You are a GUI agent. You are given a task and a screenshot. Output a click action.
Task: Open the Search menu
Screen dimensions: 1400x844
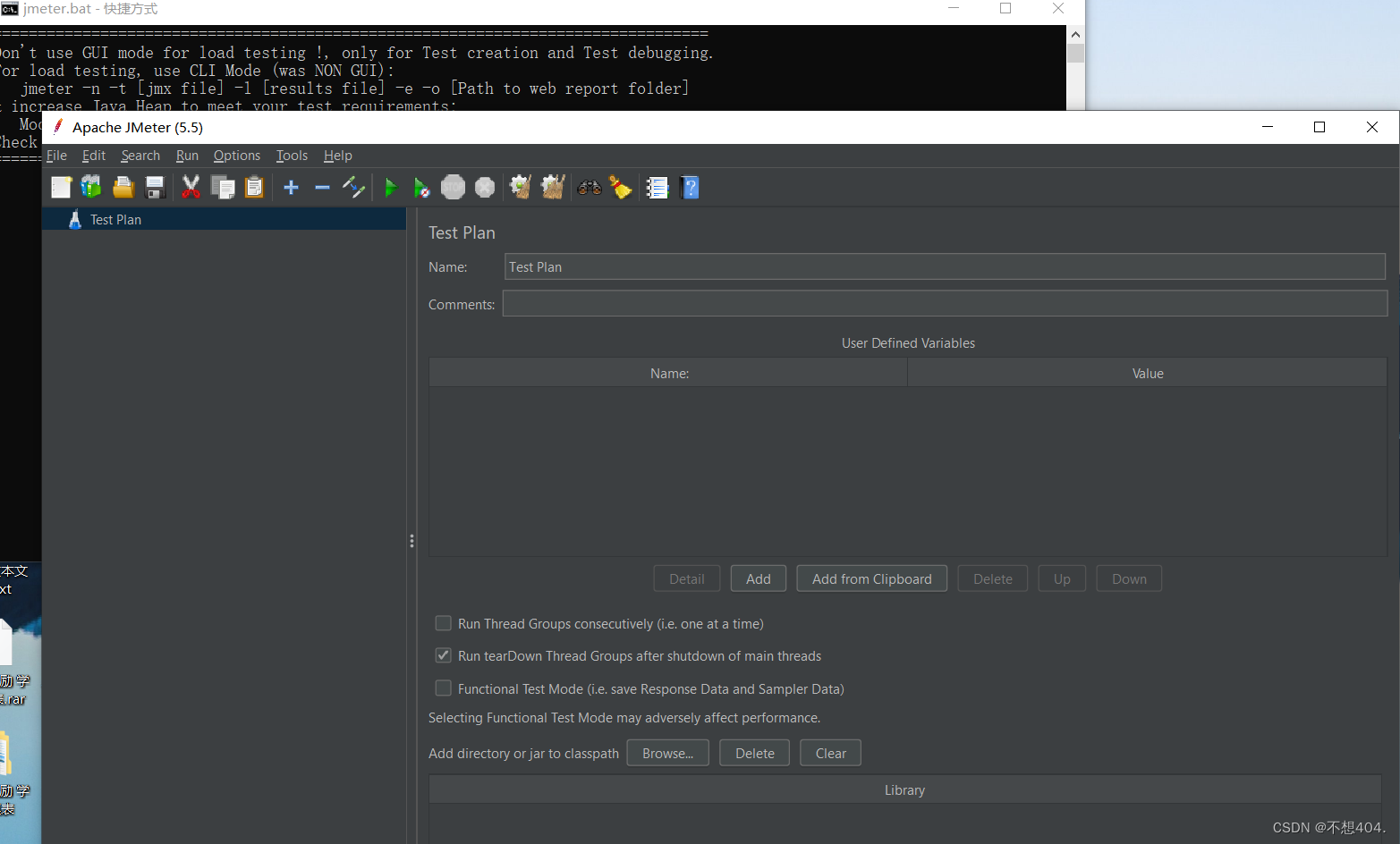140,156
